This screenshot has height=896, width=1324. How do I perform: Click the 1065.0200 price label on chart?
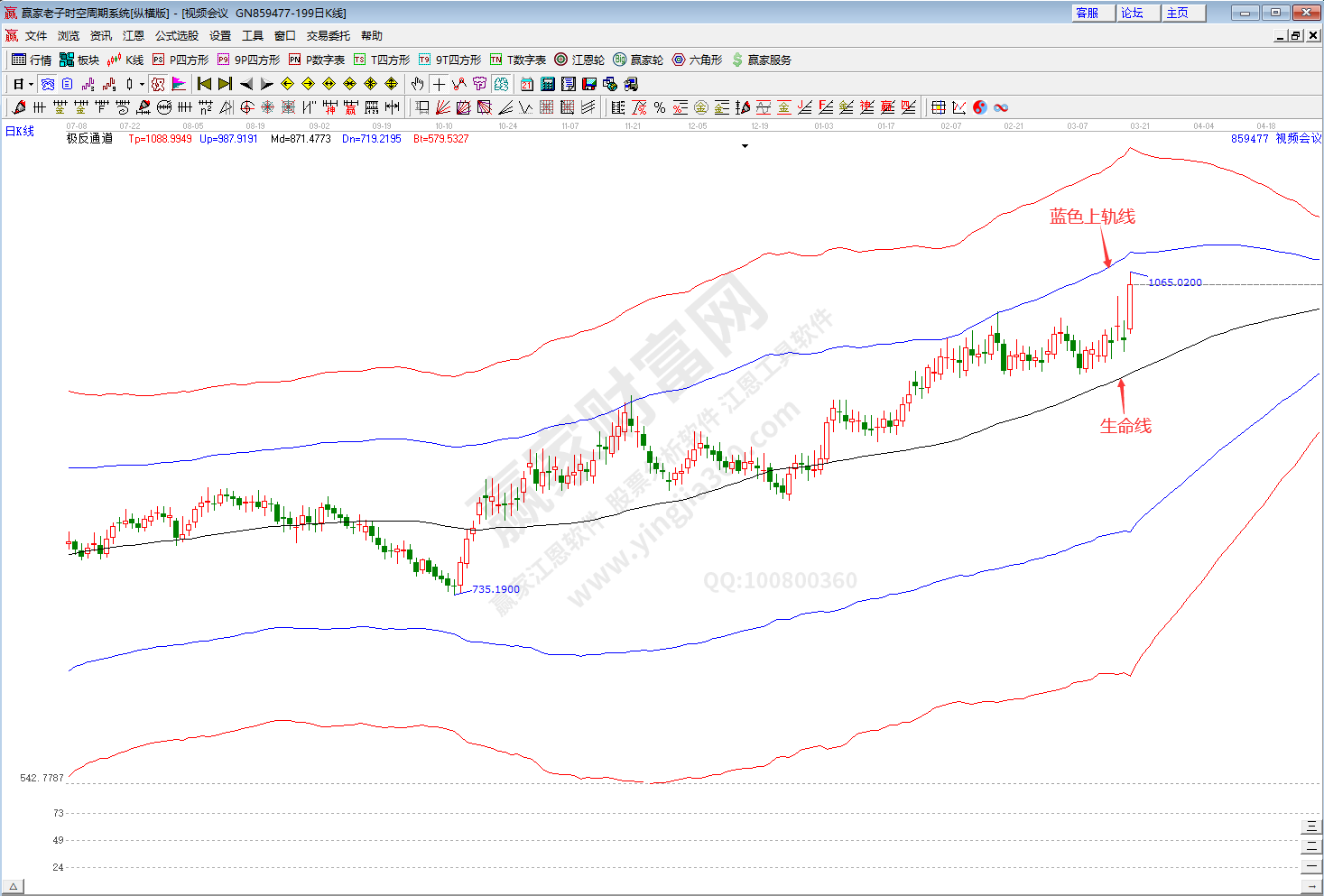[x=1174, y=282]
